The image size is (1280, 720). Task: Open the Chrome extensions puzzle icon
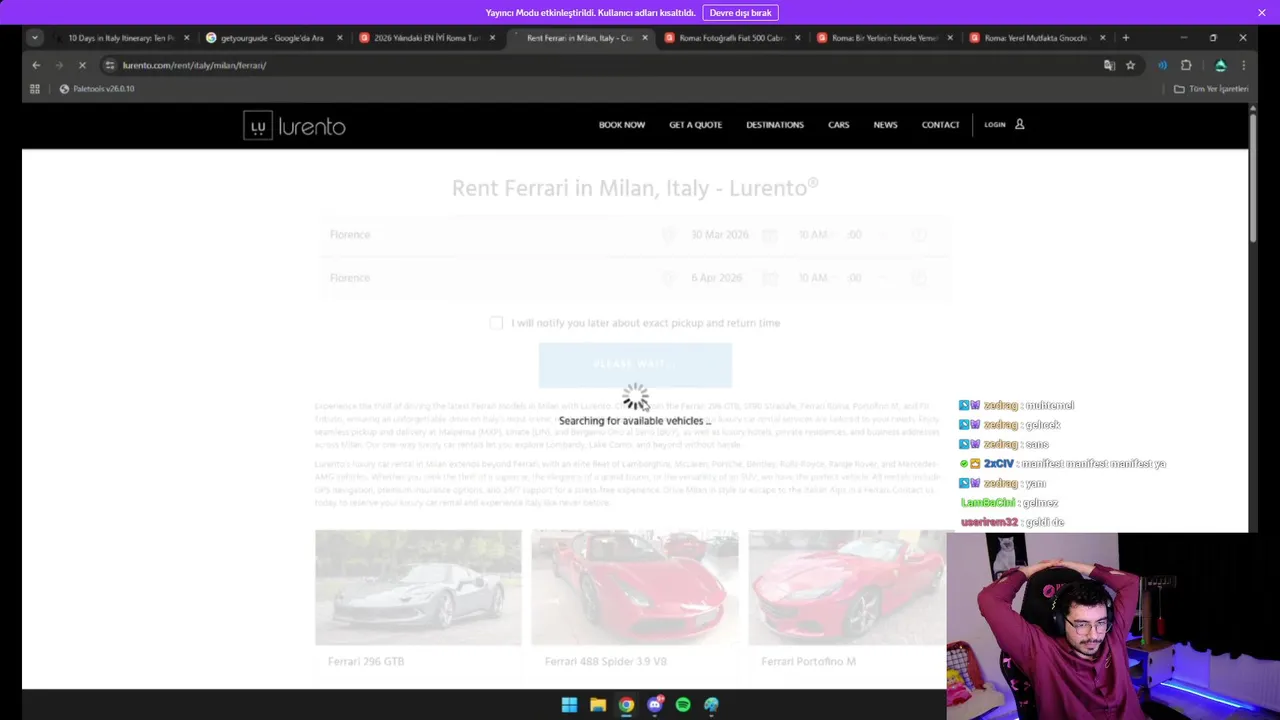(x=1186, y=65)
